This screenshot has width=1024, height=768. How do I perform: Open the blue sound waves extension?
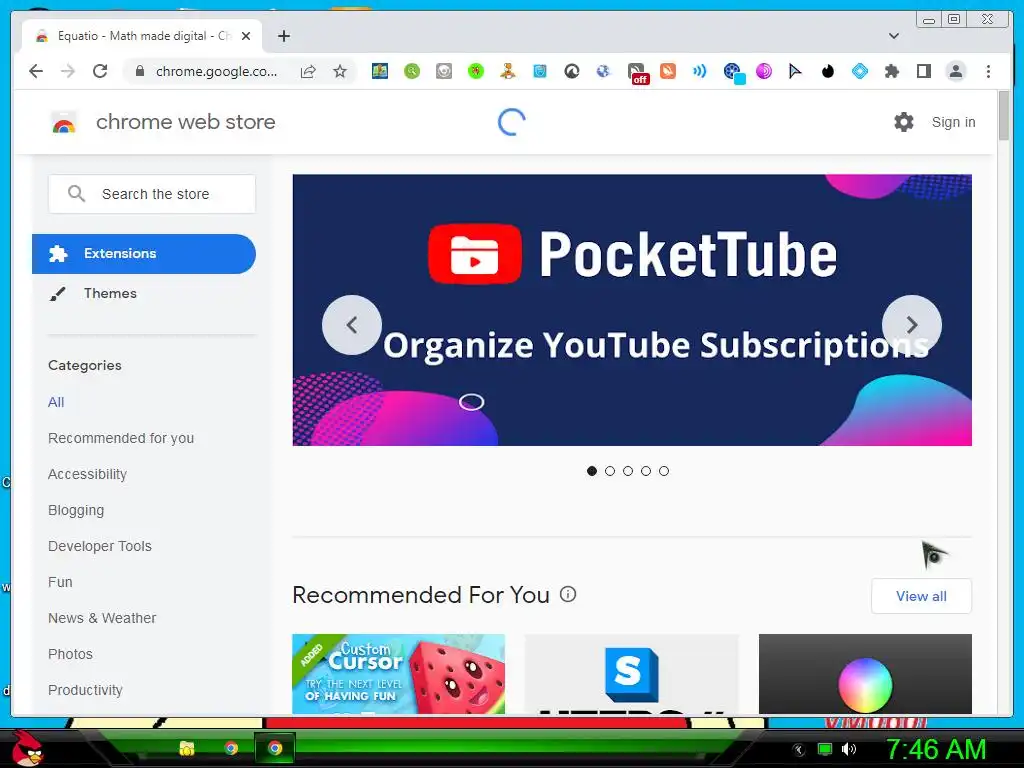coord(699,71)
